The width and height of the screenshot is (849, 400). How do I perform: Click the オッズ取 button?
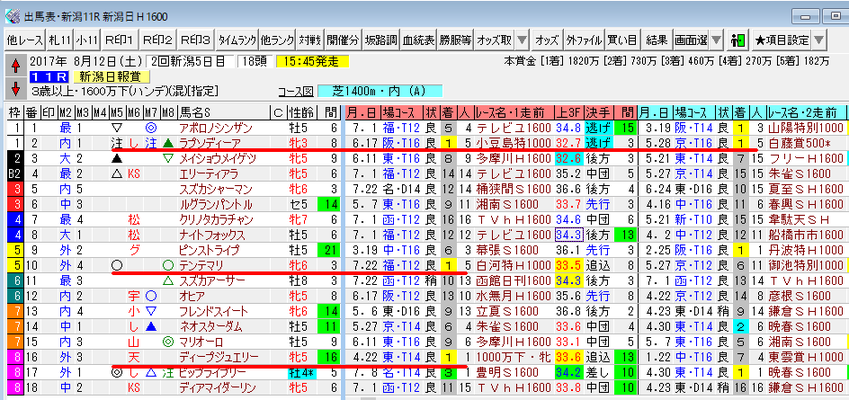pyautogui.click(x=494, y=41)
